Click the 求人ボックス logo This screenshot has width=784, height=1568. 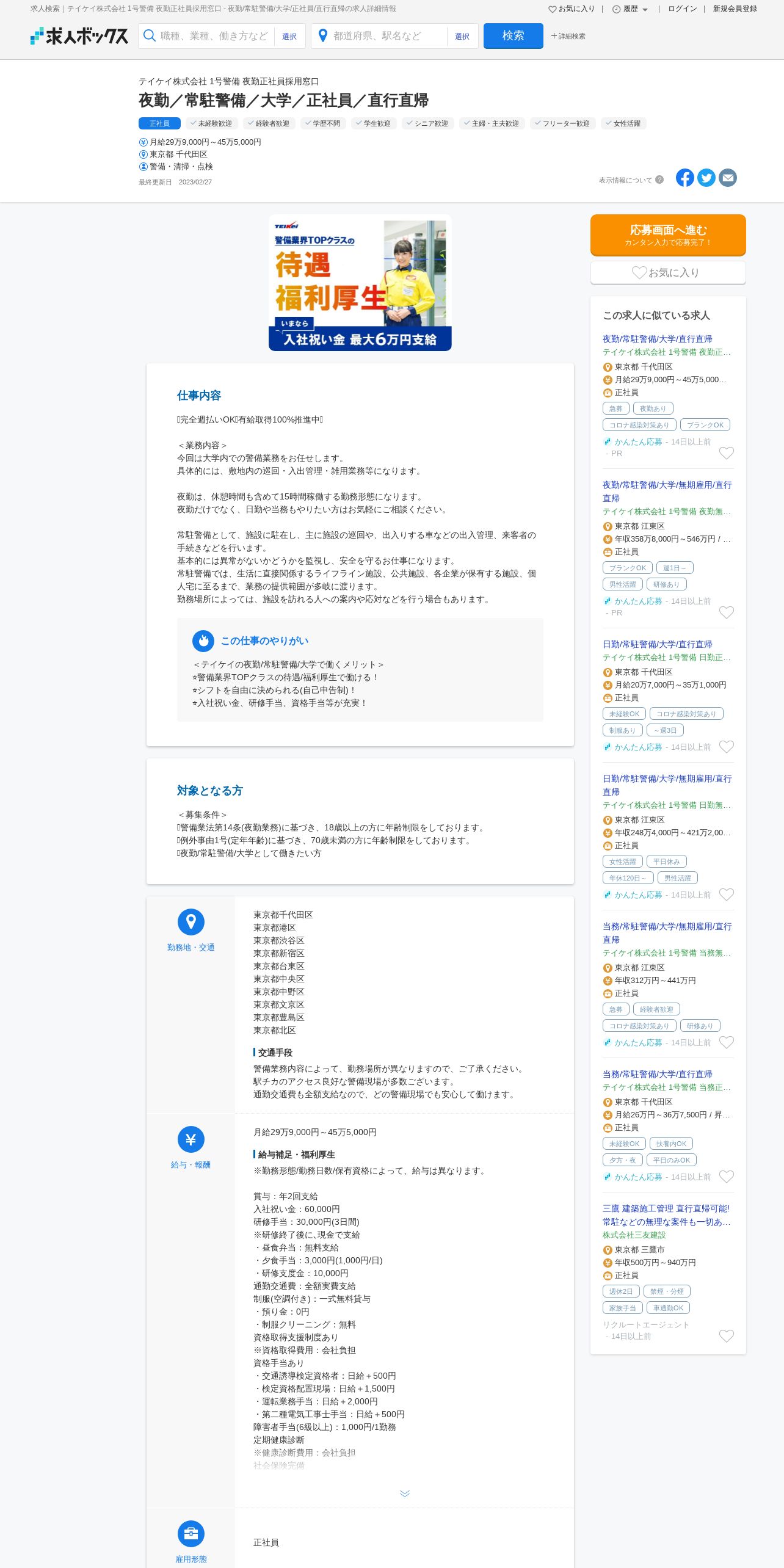pos(79,36)
